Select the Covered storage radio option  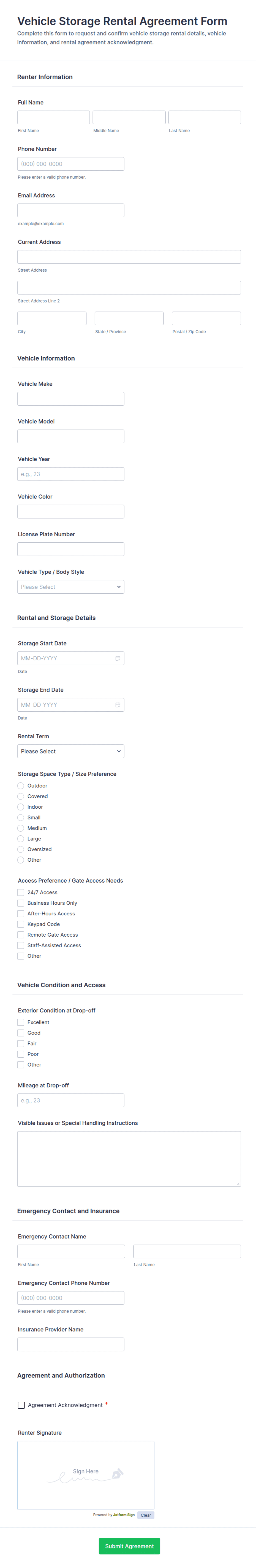pos(21,796)
